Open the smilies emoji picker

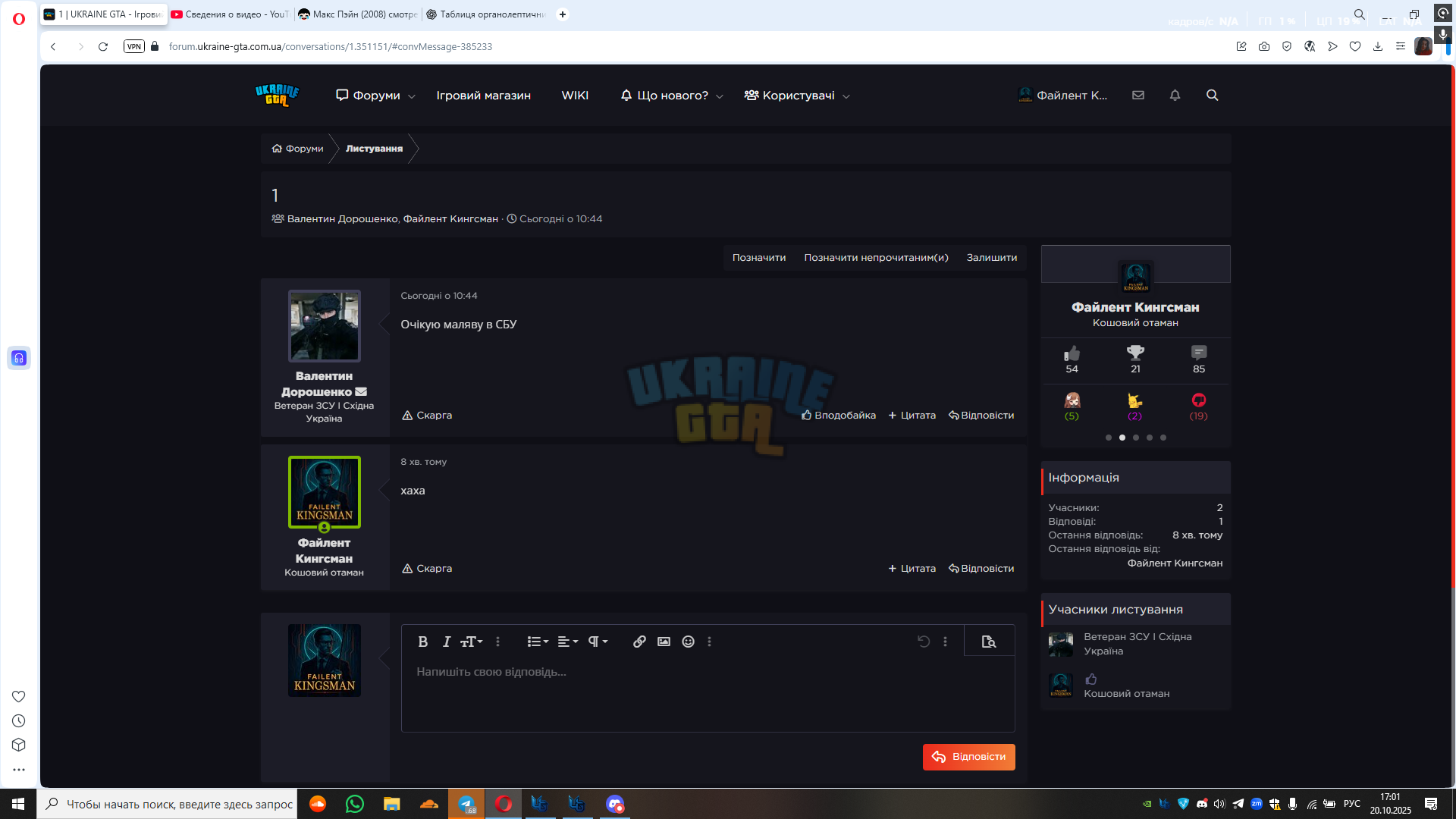688,642
